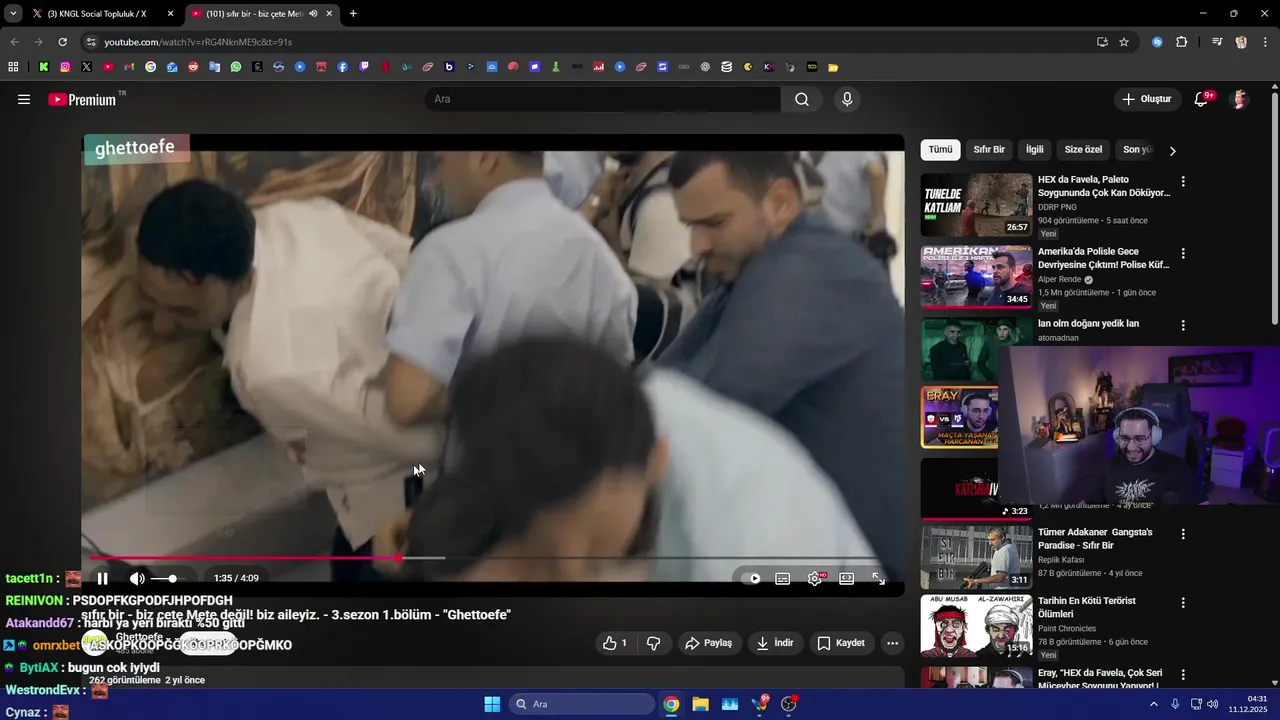The image size is (1280, 720).
Task: Click the Oluştur create button
Action: [1146, 99]
